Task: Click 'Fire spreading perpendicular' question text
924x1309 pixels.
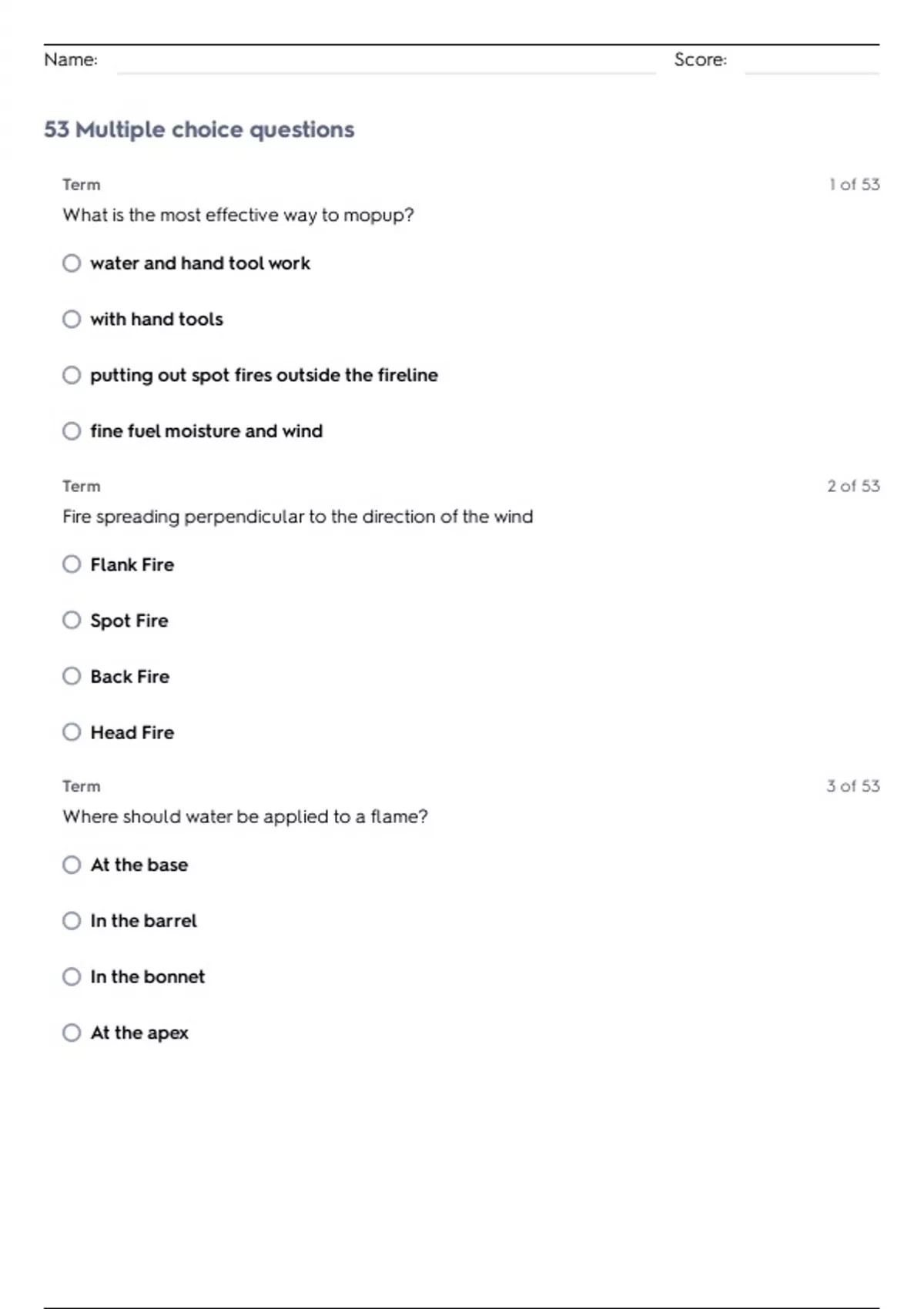Action: click(x=297, y=517)
